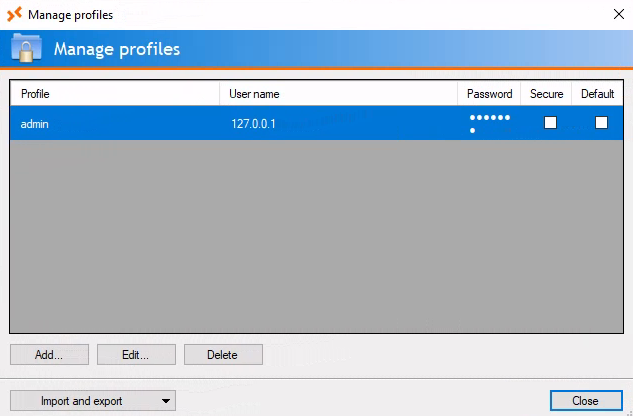Image resolution: width=633 pixels, height=416 pixels.
Task: Click the Add... button
Action: 49,355
